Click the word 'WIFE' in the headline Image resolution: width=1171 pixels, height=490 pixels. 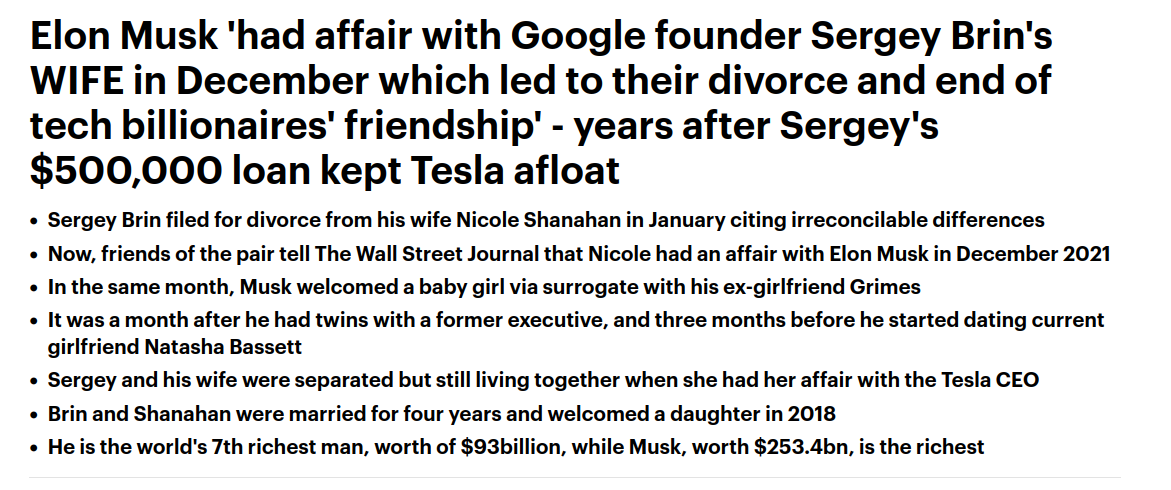click(76, 81)
